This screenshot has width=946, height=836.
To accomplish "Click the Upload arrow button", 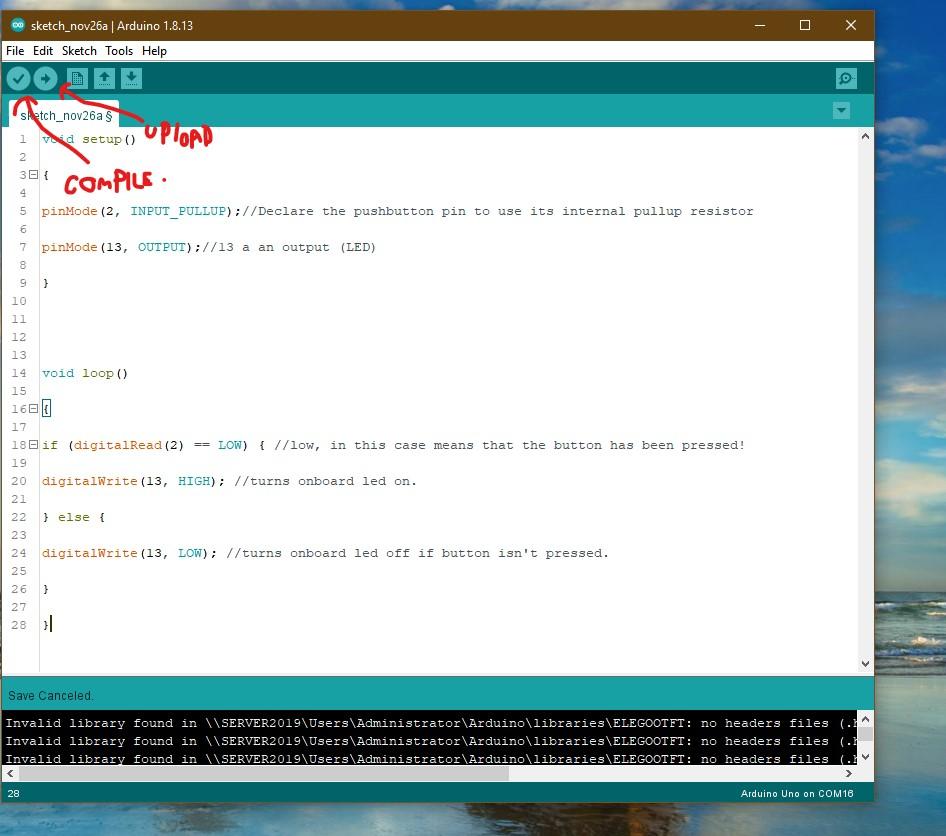I will [45, 78].
